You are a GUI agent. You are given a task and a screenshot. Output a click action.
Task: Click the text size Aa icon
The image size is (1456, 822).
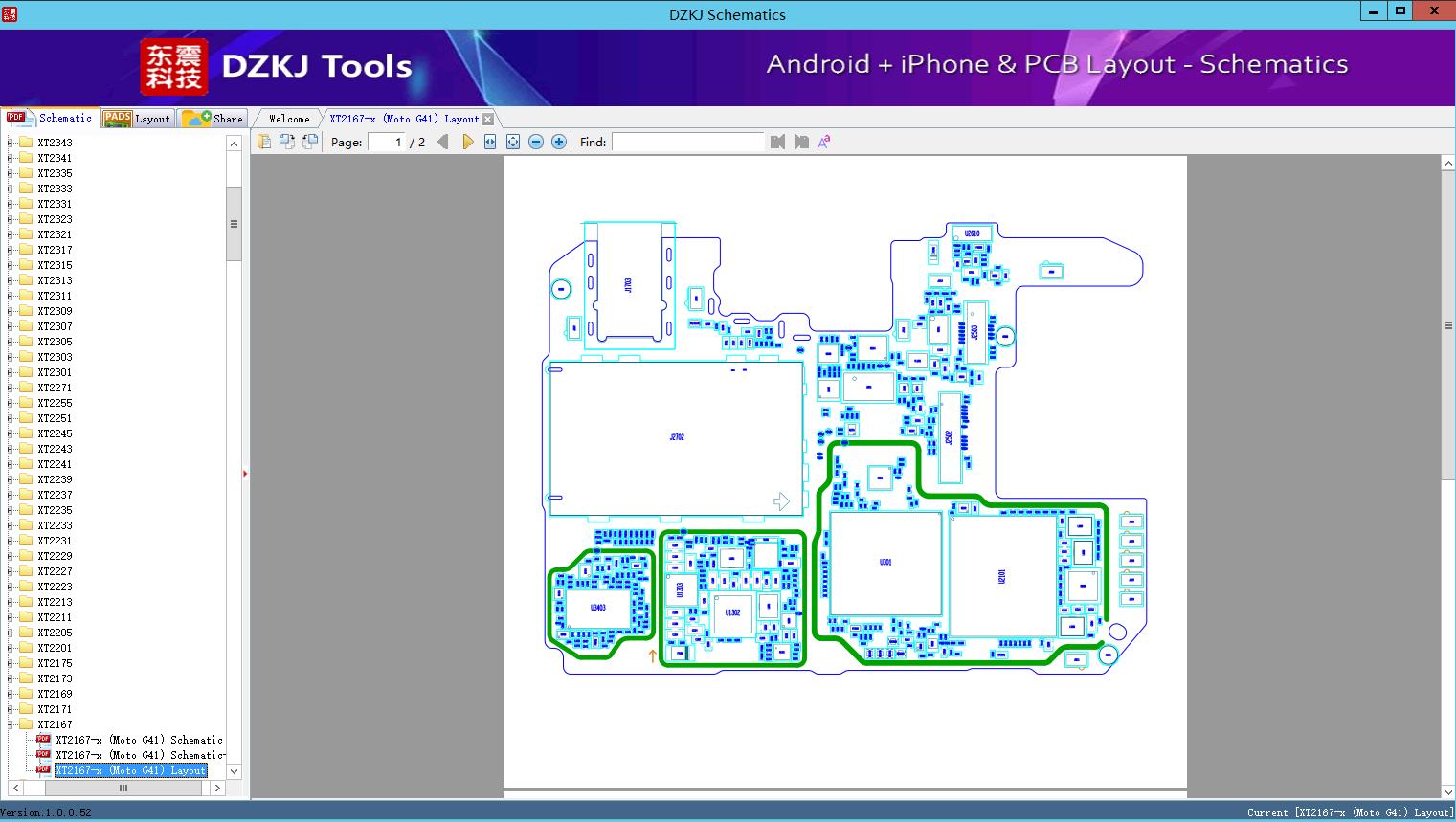pyautogui.click(x=824, y=141)
